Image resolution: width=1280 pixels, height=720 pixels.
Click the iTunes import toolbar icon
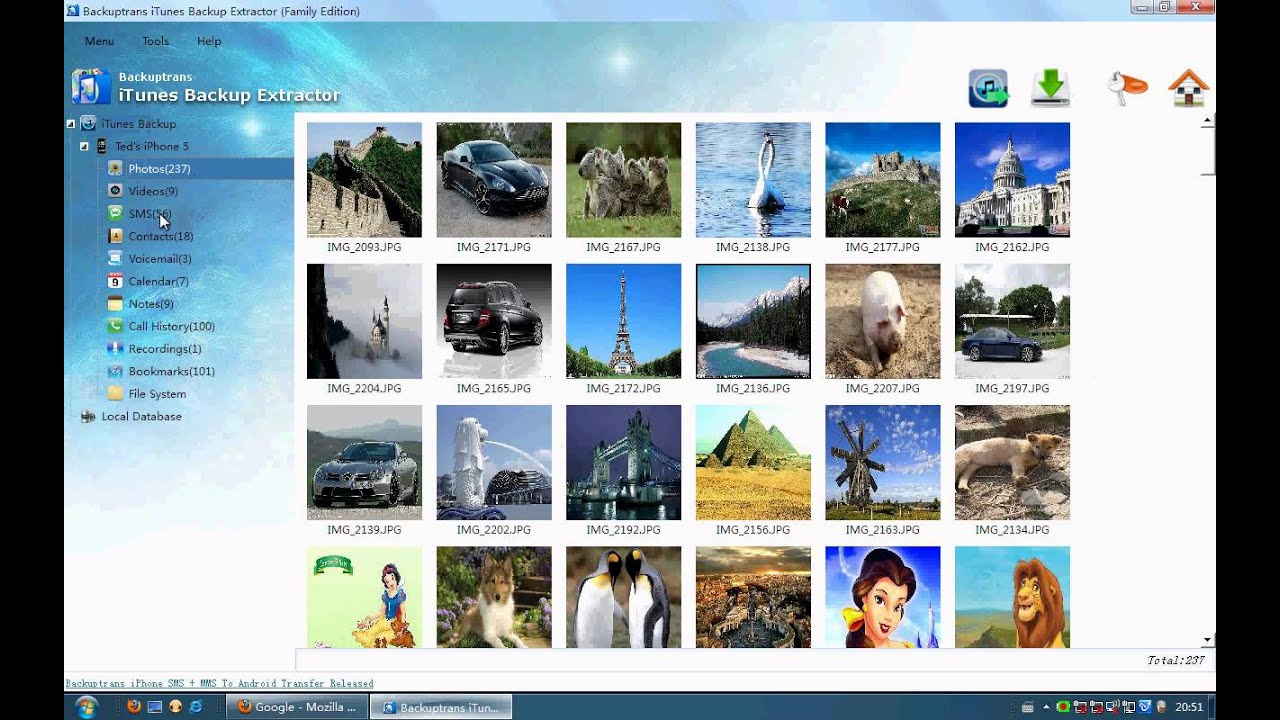(988, 88)
